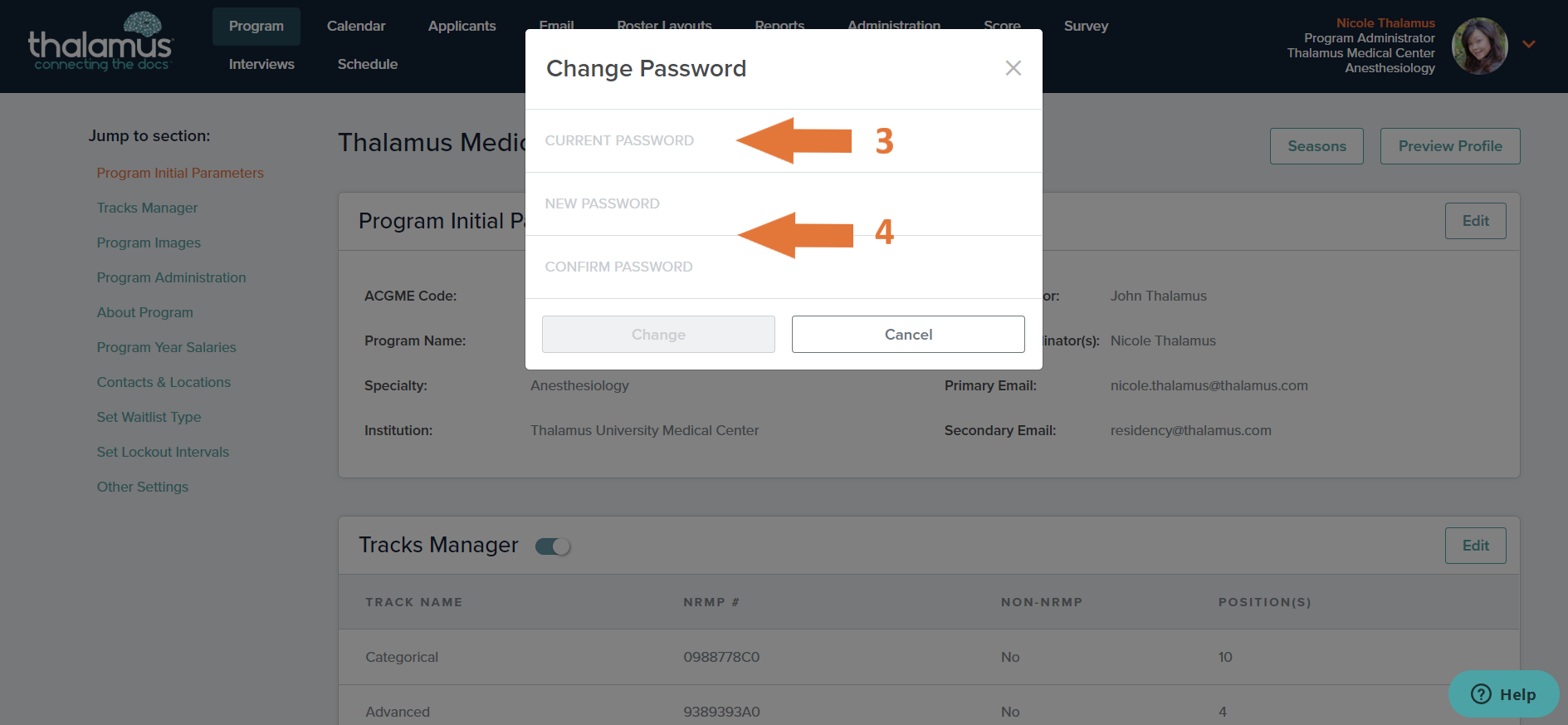Click the Confirm Password field

tap(784, 267)
